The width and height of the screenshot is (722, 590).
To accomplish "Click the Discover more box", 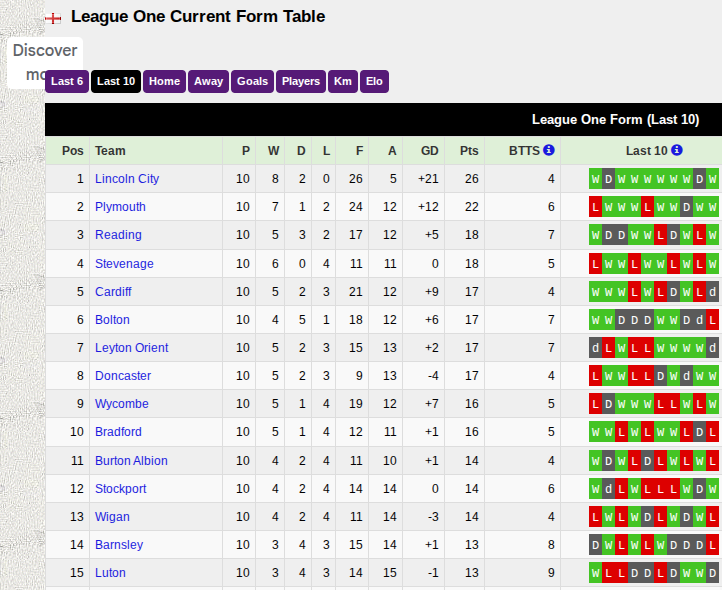I will [x=45, y=62].
